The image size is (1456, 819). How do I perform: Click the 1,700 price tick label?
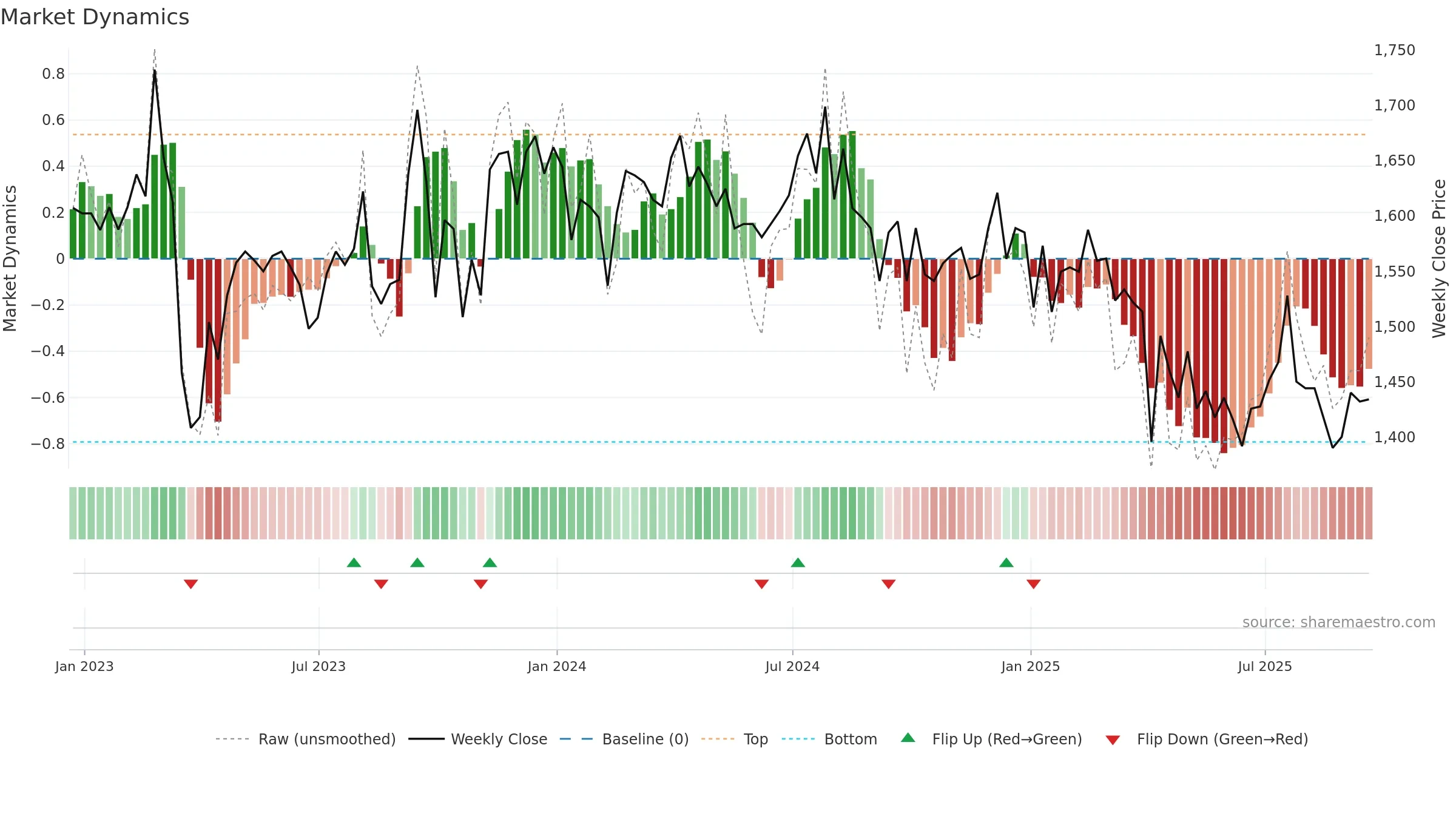point(1395,106)
